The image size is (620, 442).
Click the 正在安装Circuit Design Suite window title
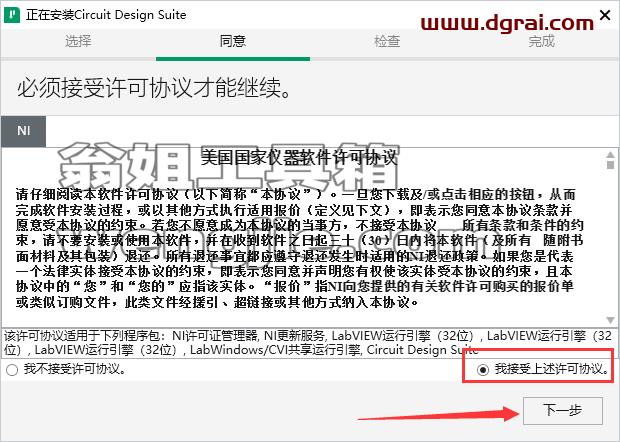[106, 15]
